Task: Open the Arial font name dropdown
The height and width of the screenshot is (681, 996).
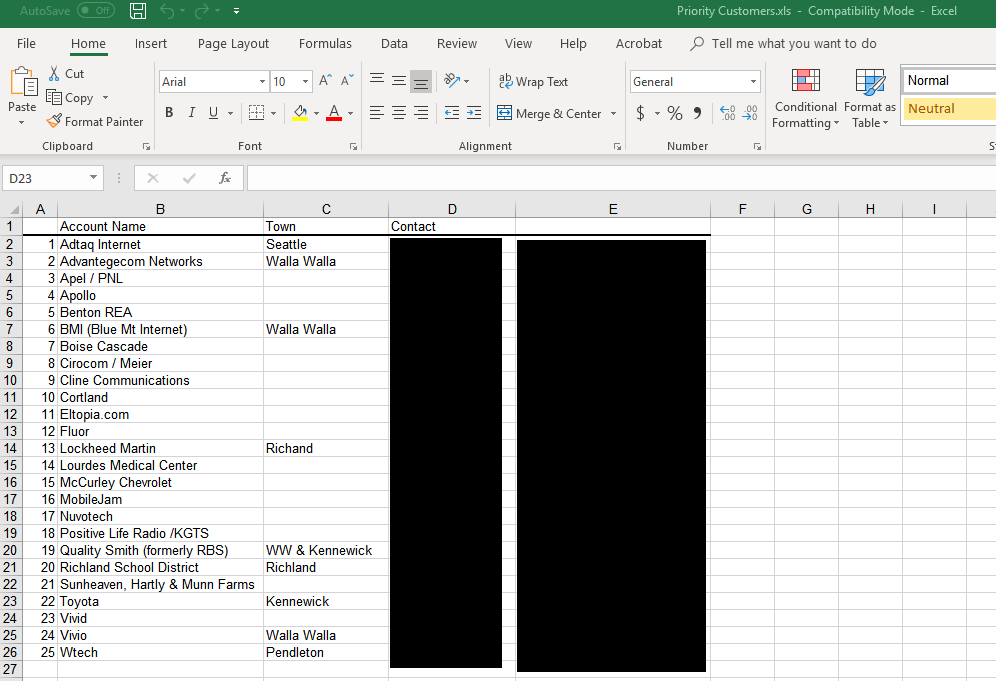Action: (x=262, y=82)
